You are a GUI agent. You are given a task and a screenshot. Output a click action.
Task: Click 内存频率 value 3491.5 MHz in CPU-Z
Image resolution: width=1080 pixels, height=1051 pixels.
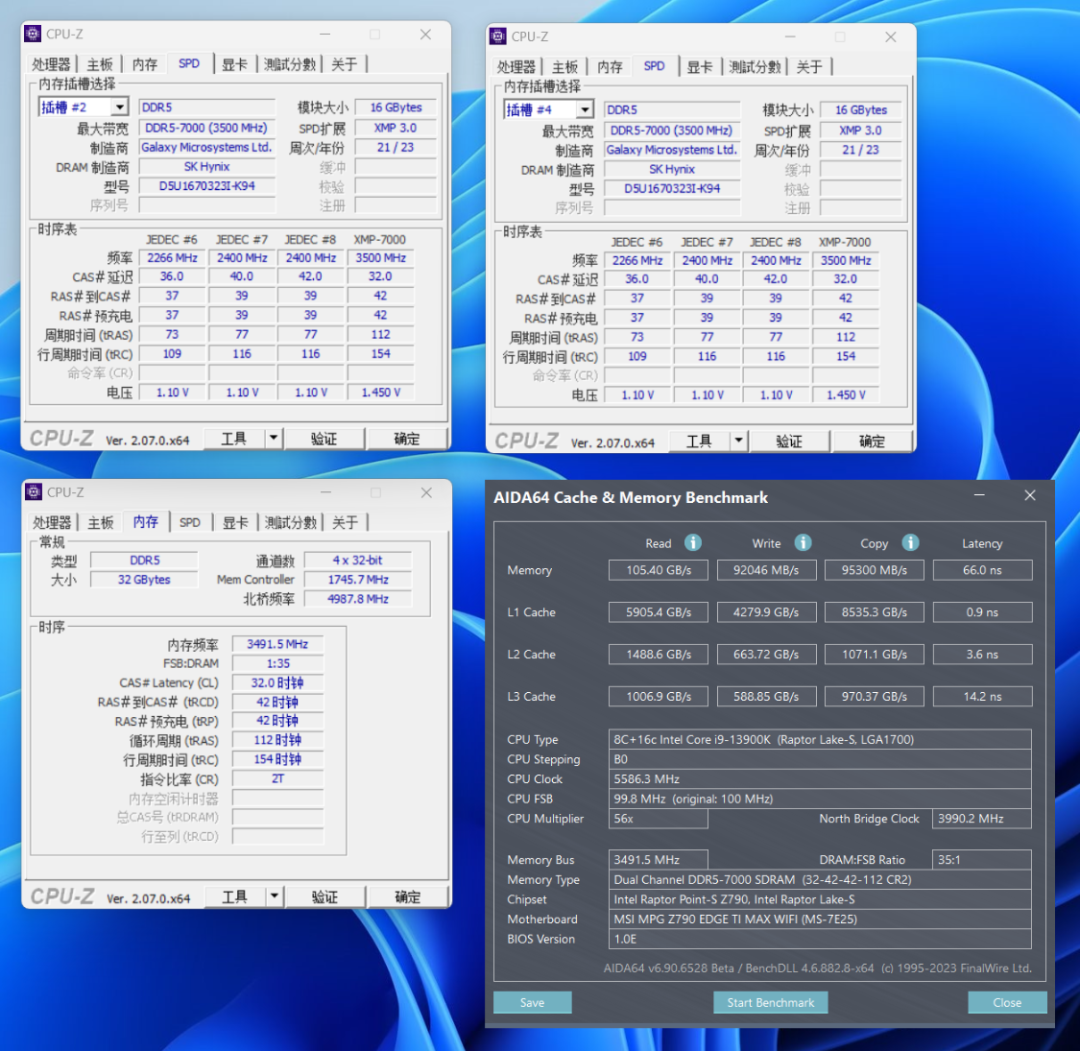(278, 643)
